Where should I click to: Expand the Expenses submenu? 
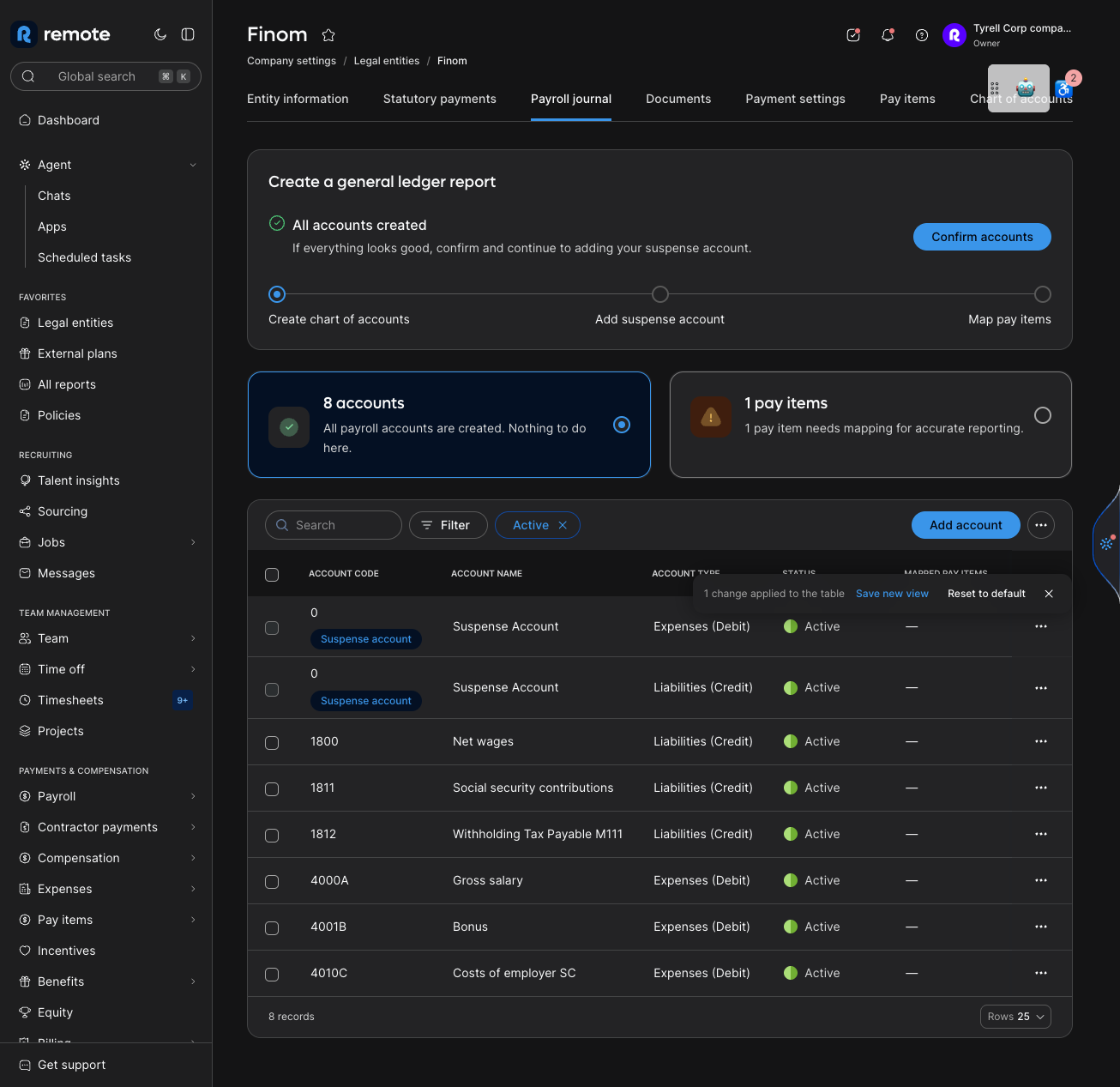click(x=193, y=889)
